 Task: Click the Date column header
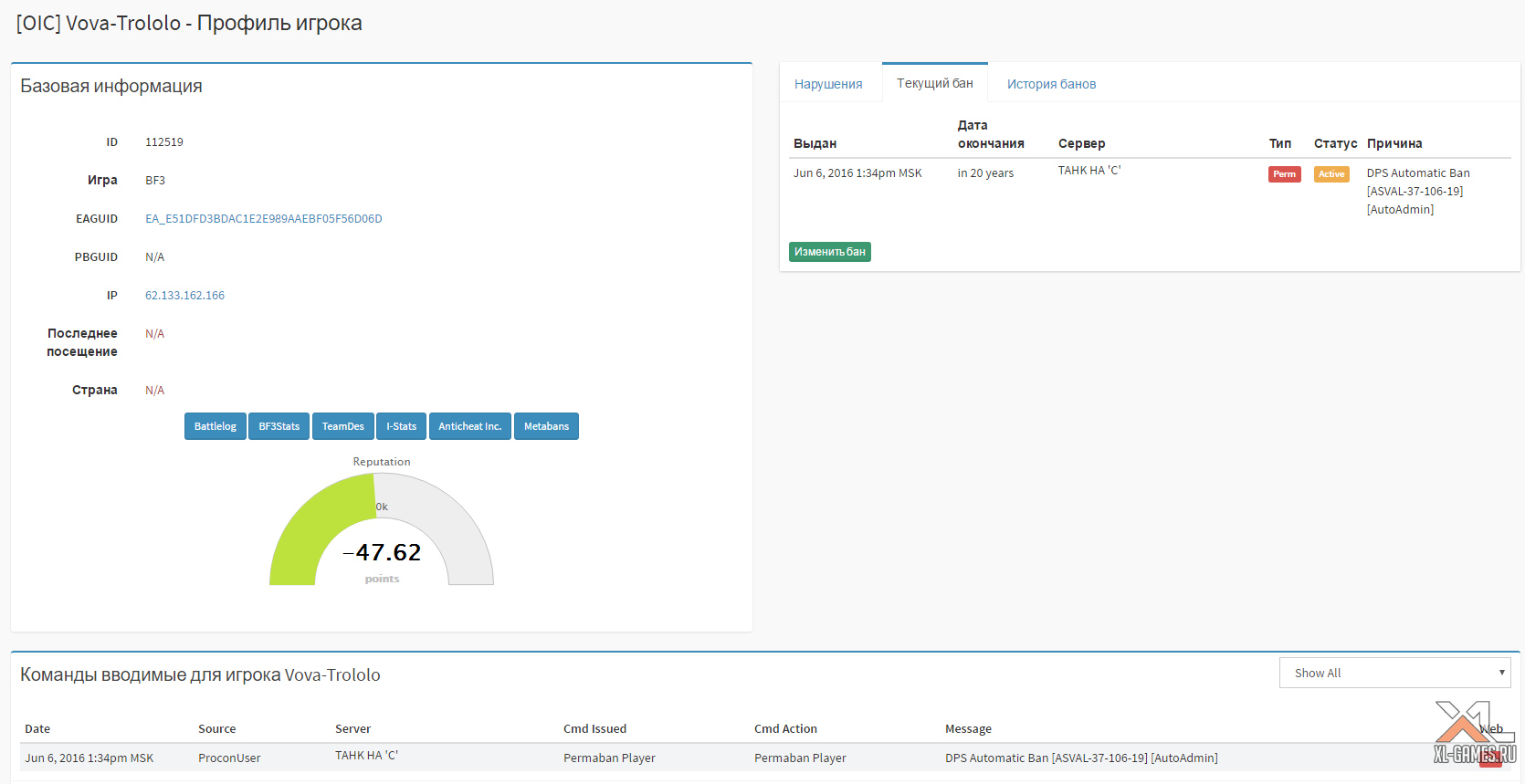(x=37, y=729)
